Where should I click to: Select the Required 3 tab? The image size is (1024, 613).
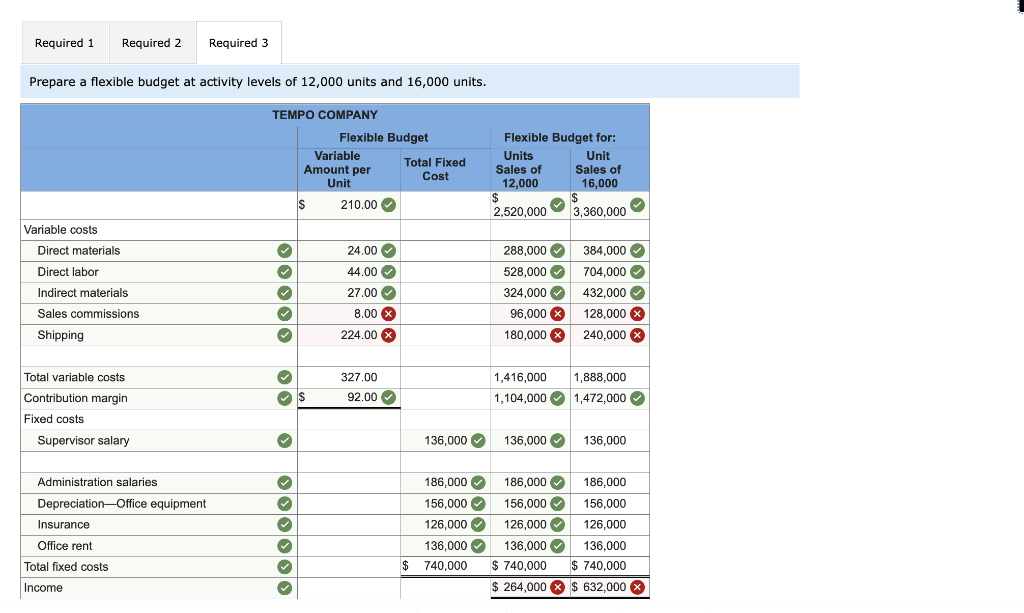click(x=238, y=42)
